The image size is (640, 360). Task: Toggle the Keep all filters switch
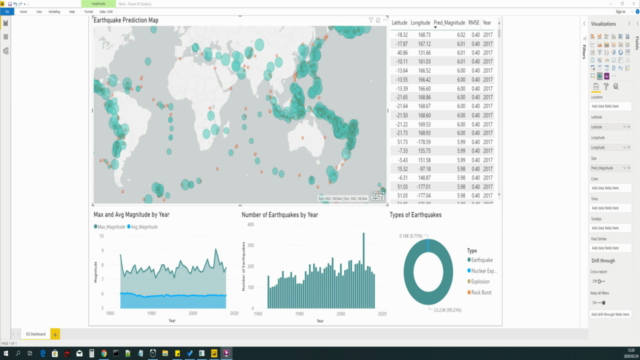coord(602,302)
